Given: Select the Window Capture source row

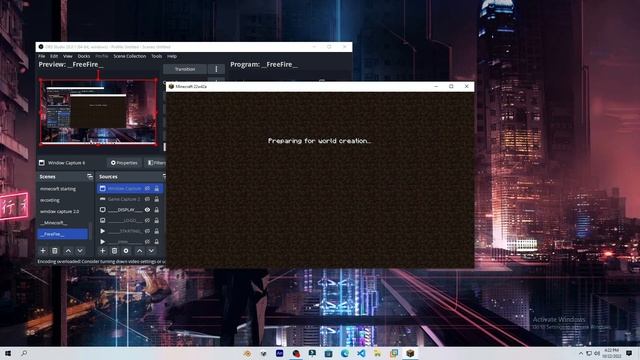Looking at the screenshot, I should [130, 189].
